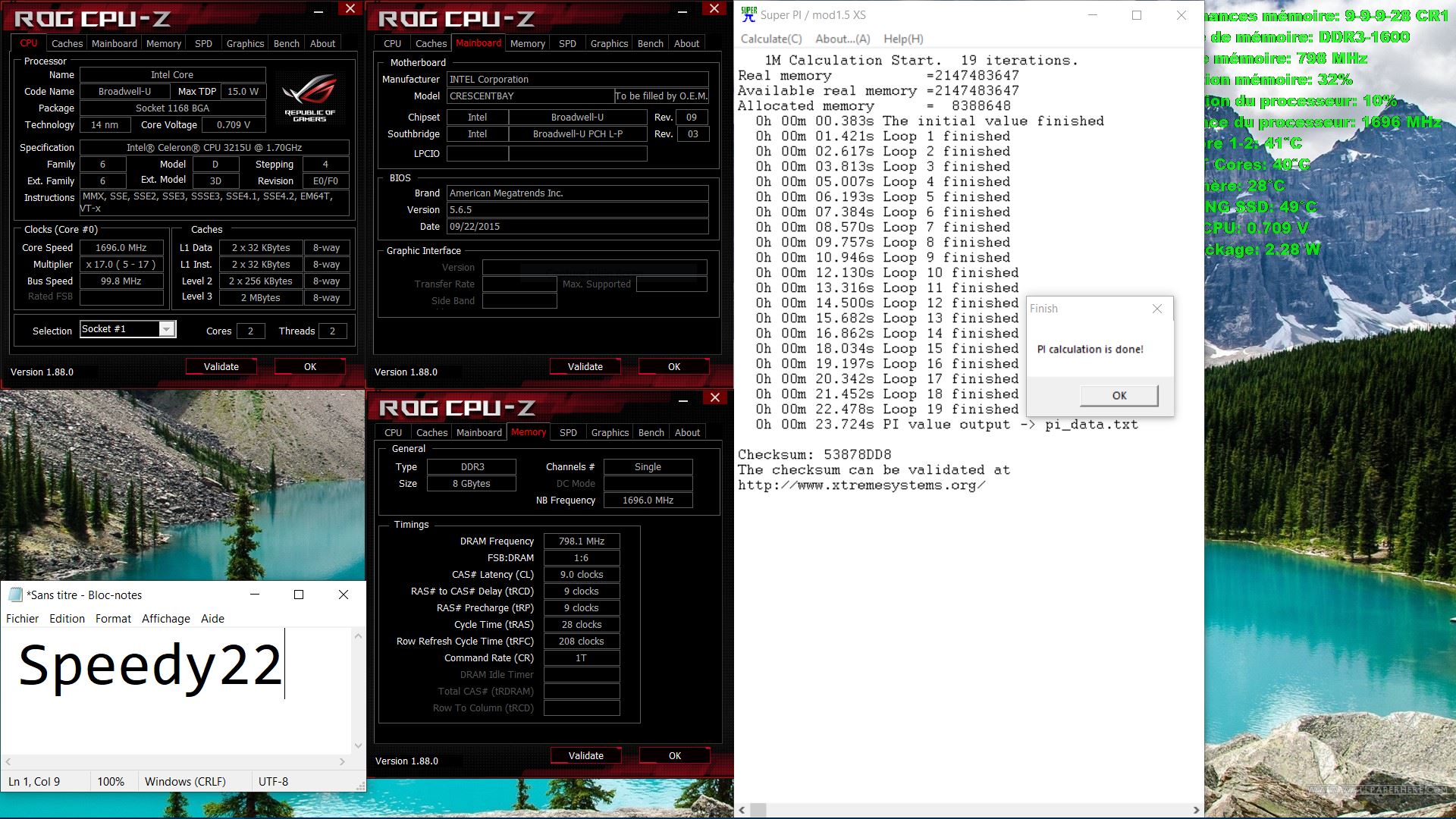Viewport: 1456px width, 819px height.
Task: Open the Fichier menu in Notepad
Action: click(22, 618)
